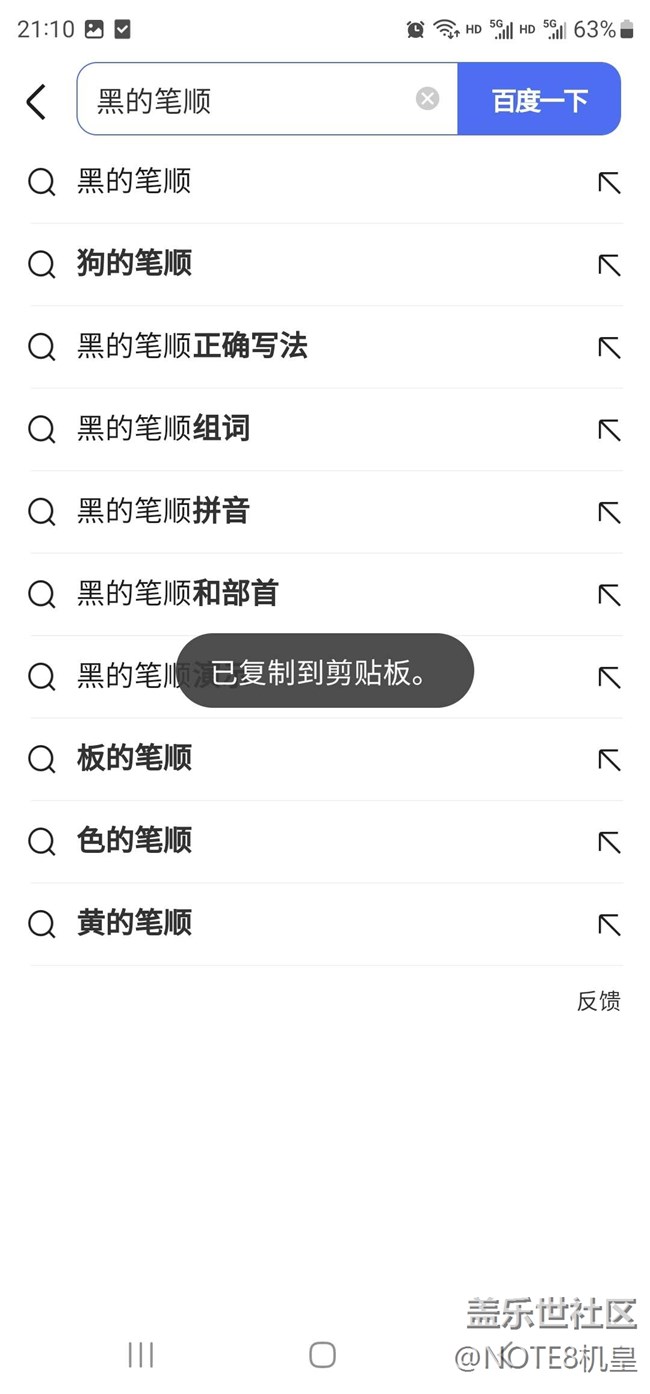
Task: Tap arrow icon beside 板的笔顺
Action: (609, 760)
